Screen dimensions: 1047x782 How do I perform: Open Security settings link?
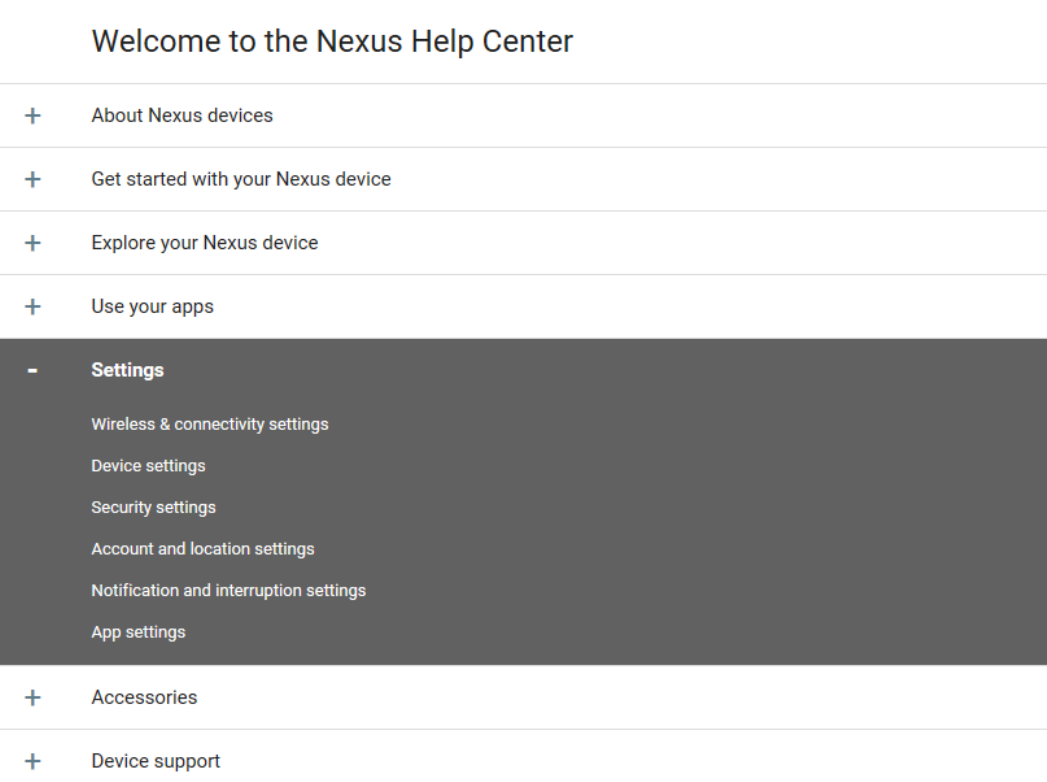click(154, 508)
